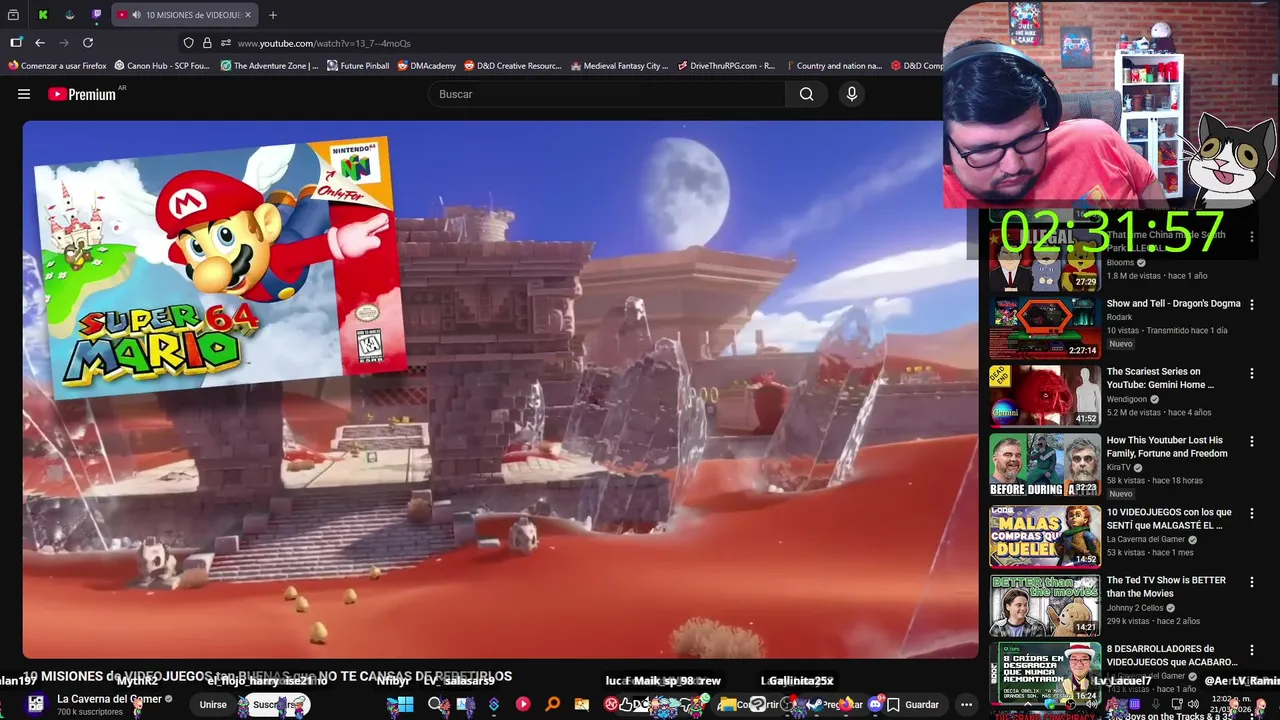
Task: Visit Blooms channel name
Action: 1120,263
